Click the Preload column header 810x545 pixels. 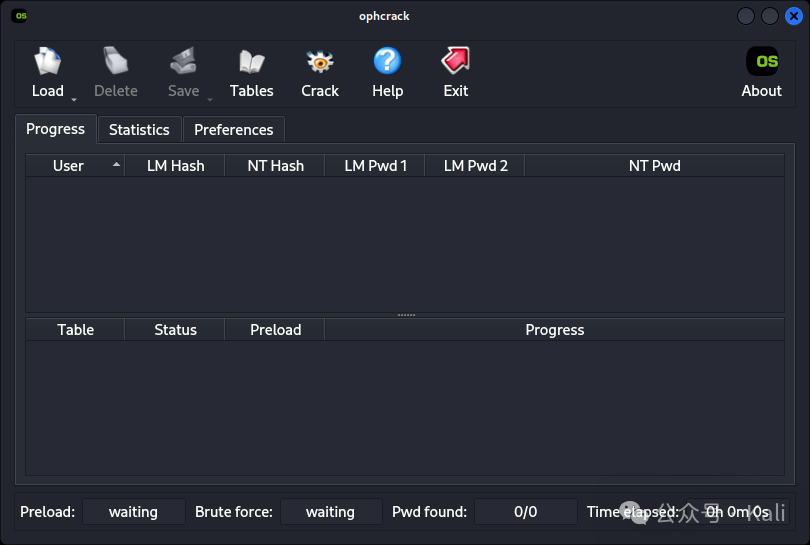[275, 330]
